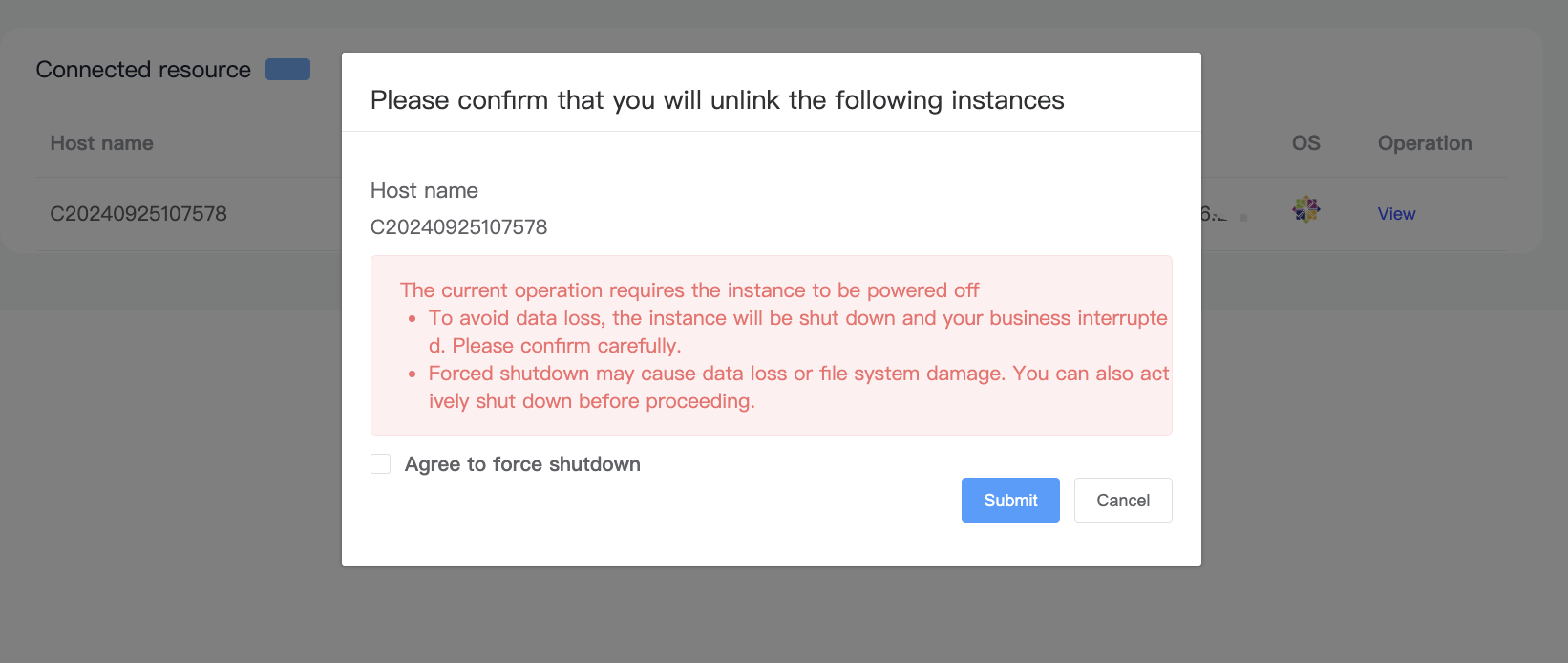Open the View link in Operation column

point(1396,214)
